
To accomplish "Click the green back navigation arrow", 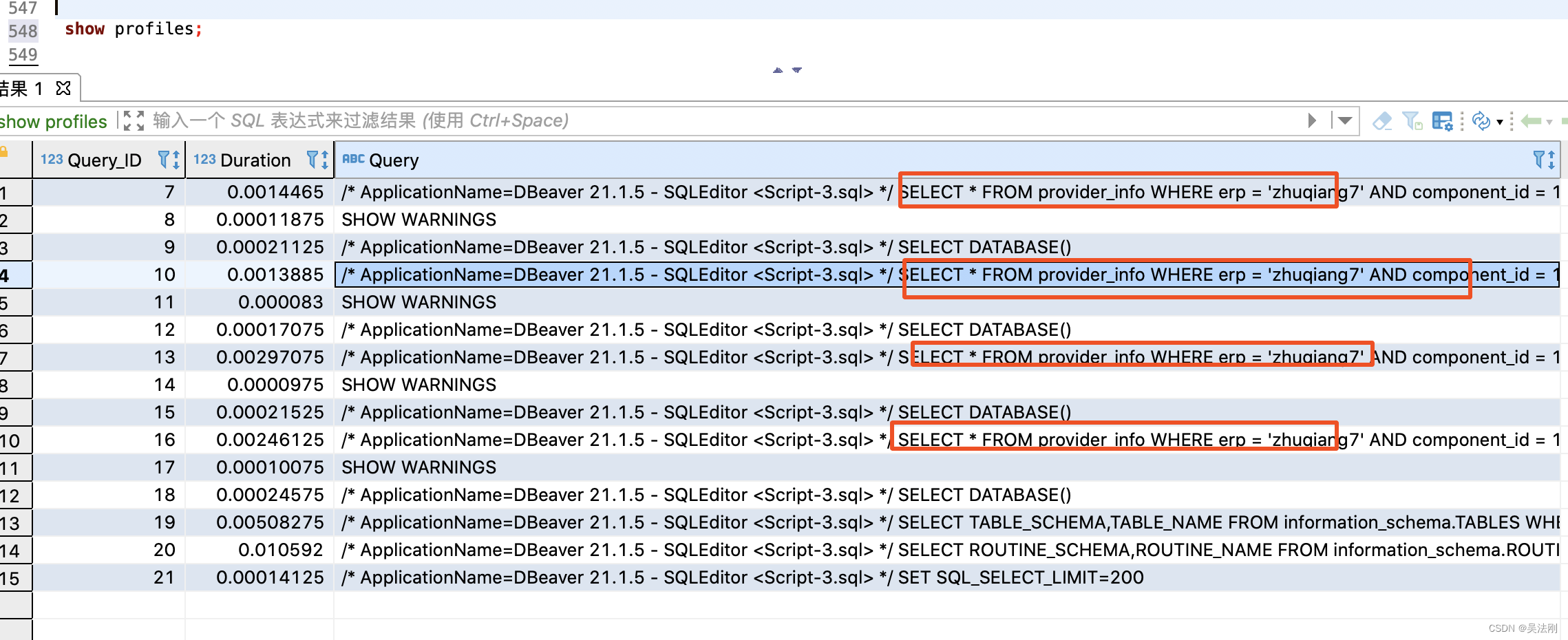I will (x=1531, y=121).
